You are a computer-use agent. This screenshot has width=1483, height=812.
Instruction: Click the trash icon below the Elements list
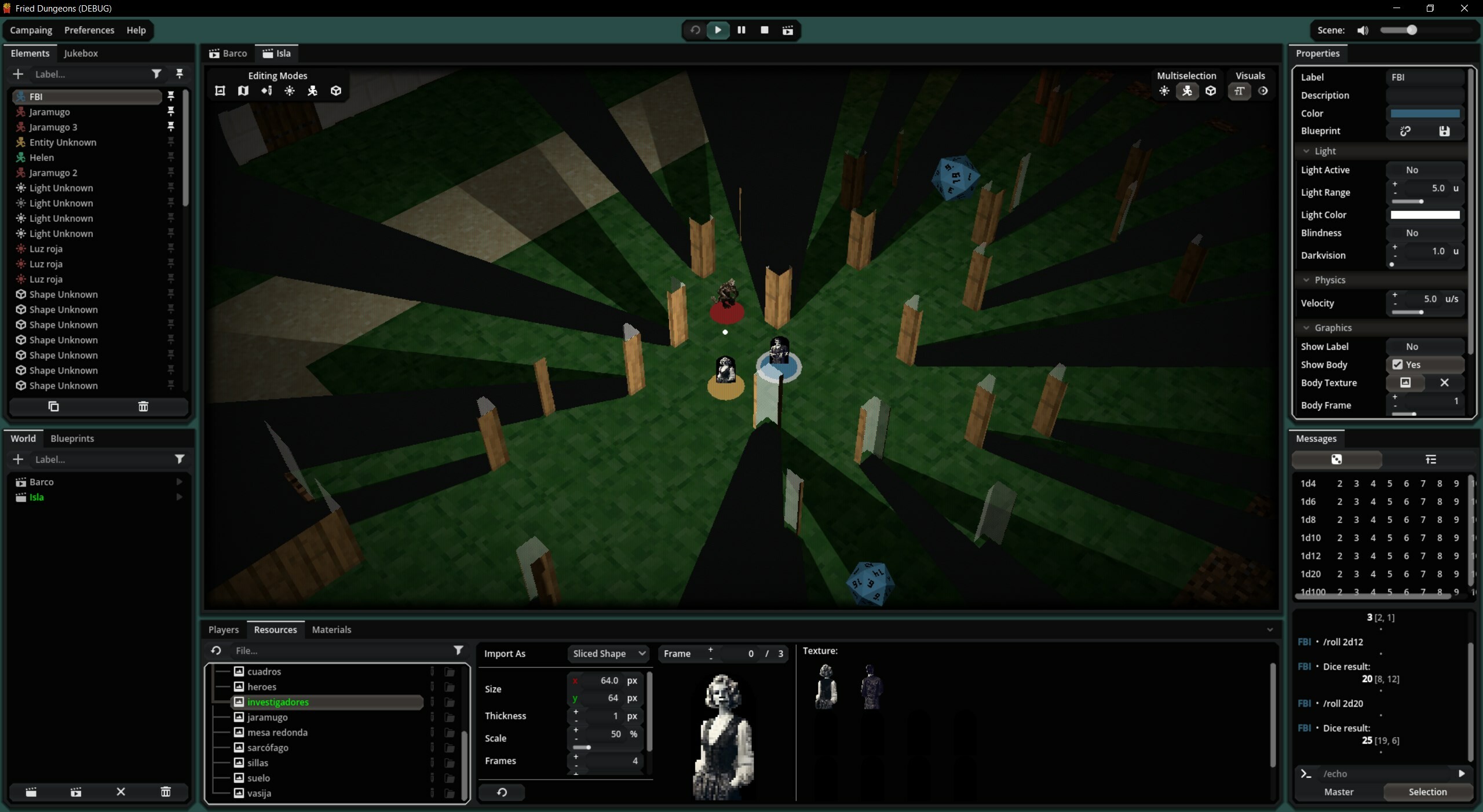point(144,407)
